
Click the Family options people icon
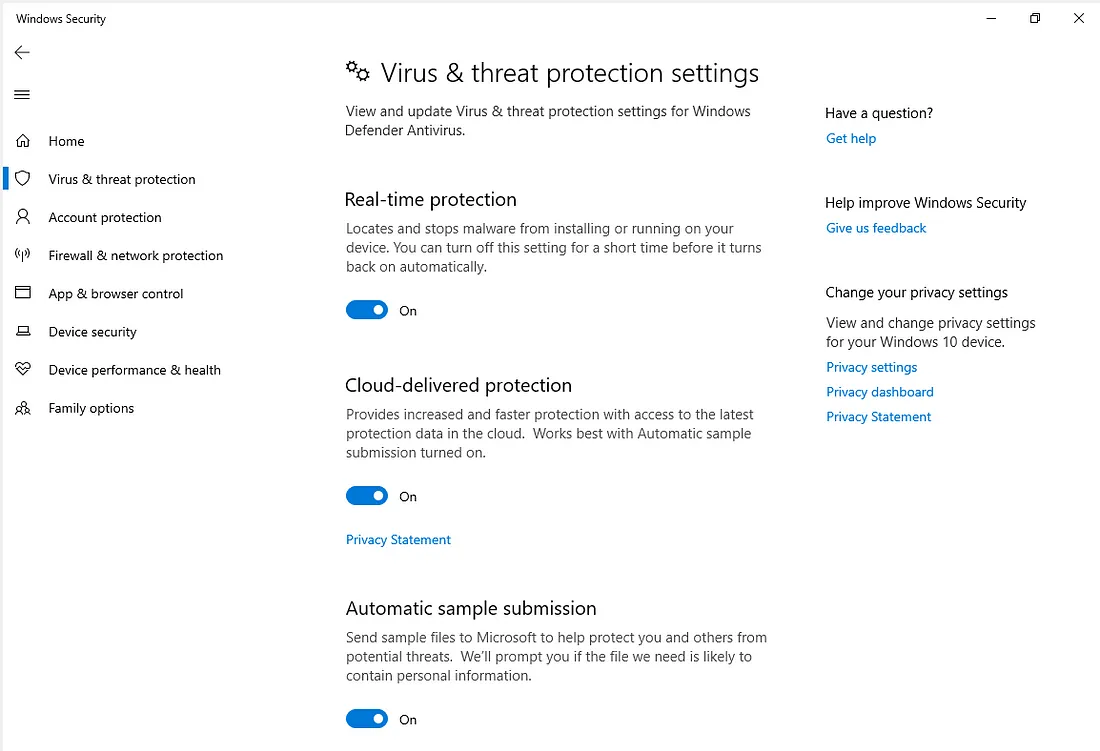(23, 408)
